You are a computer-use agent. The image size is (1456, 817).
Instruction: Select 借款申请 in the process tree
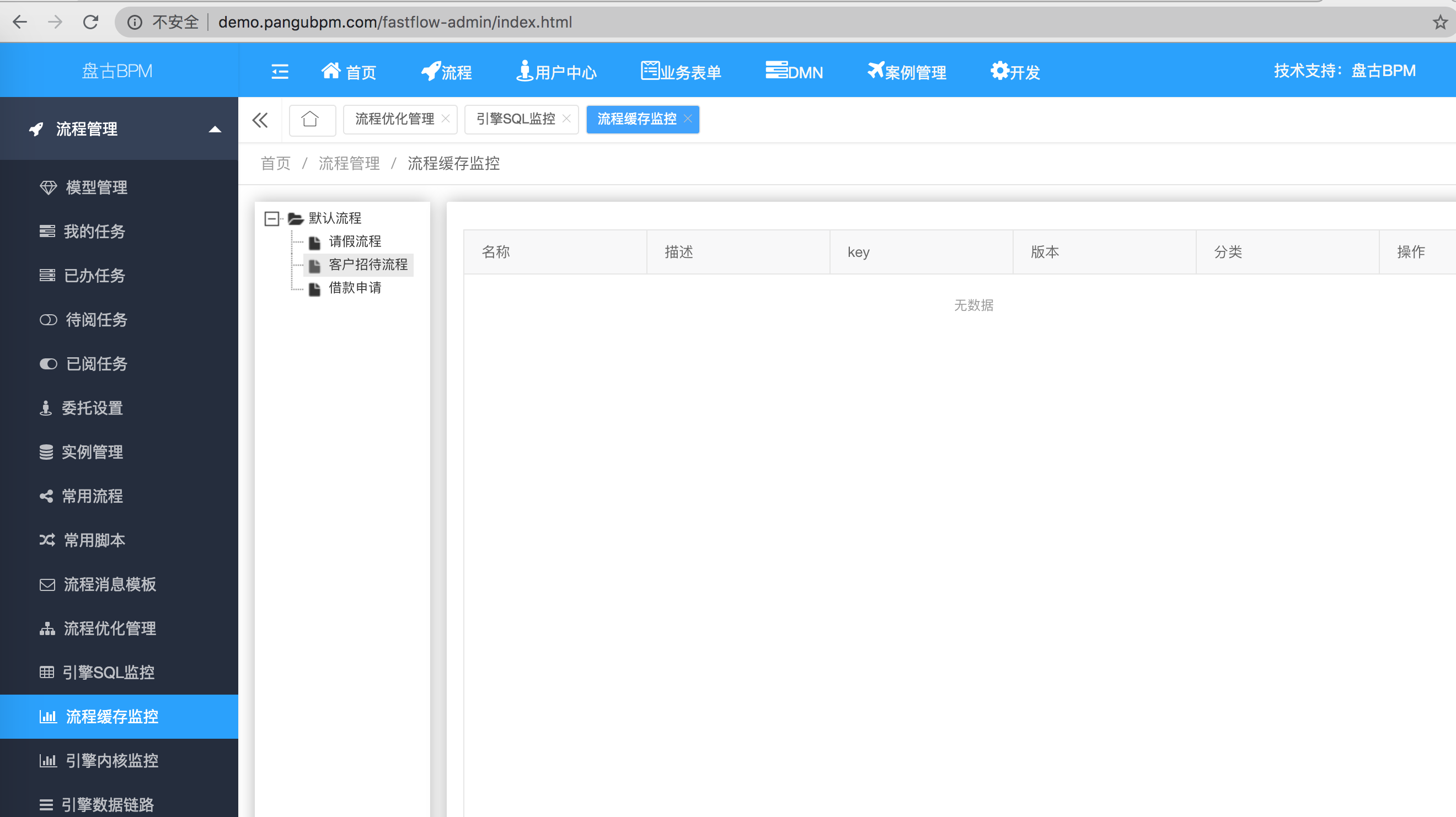tap(355, 288)
